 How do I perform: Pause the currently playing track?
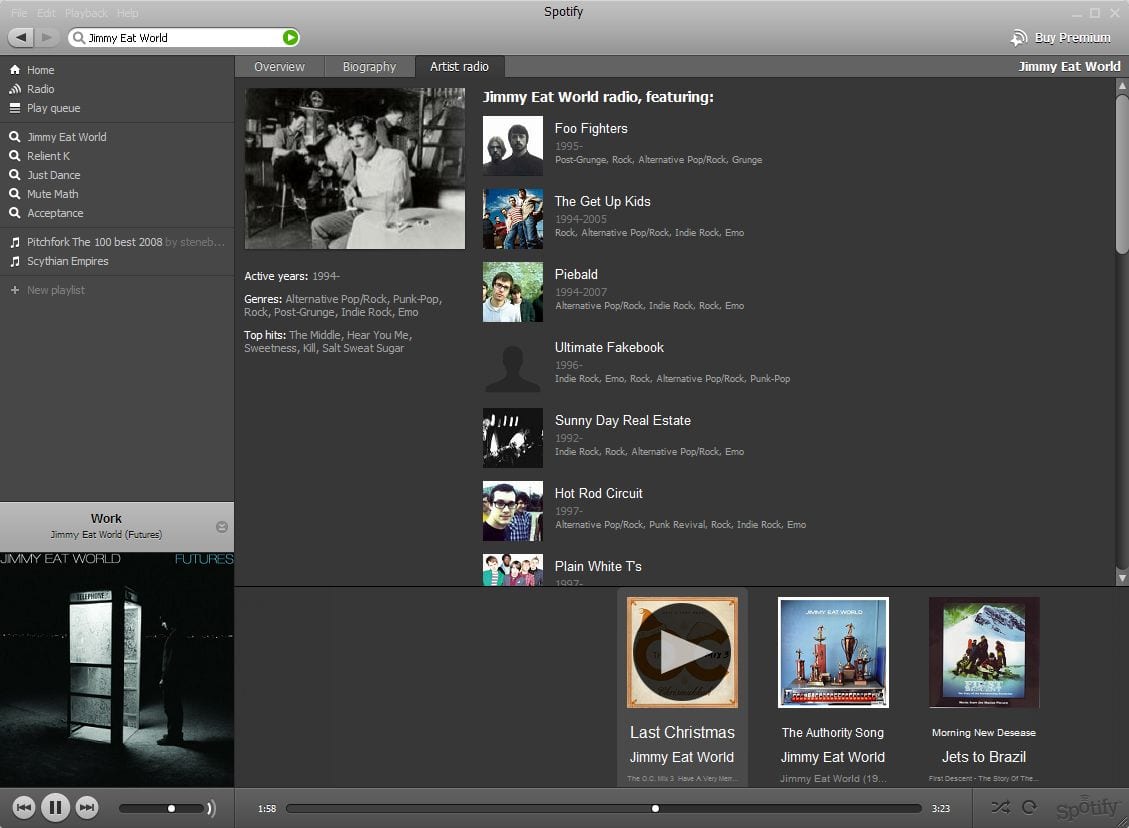(x=55, y=807)
